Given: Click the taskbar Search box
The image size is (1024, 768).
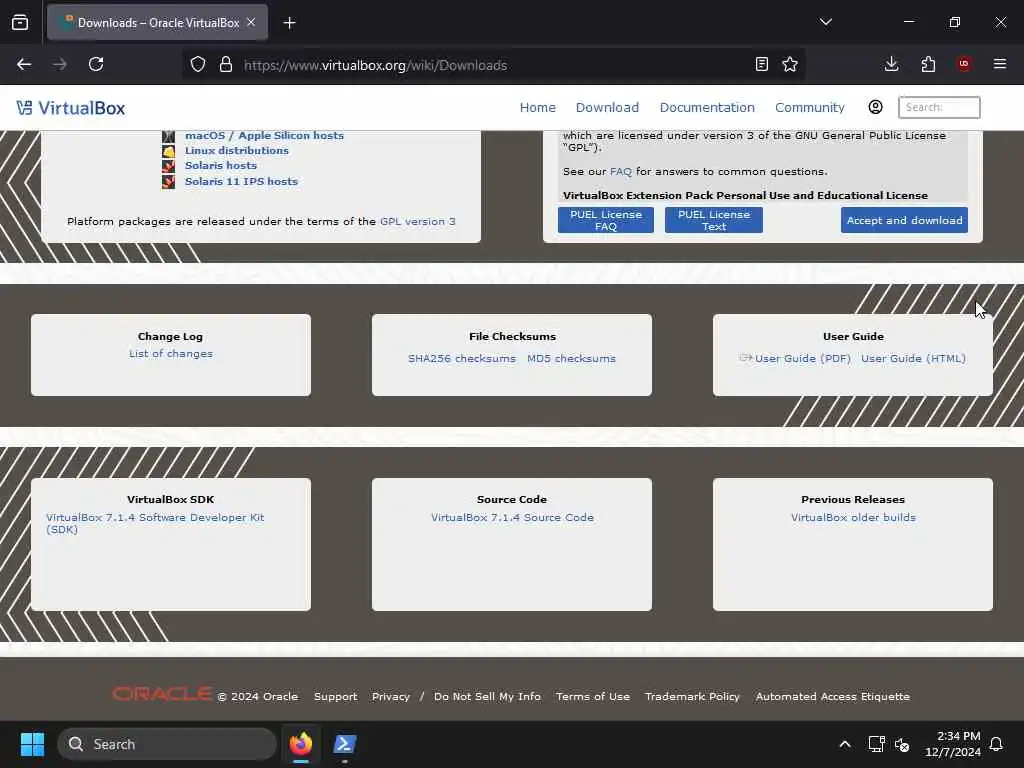Looking at the screenshot, I should (167, 744).
